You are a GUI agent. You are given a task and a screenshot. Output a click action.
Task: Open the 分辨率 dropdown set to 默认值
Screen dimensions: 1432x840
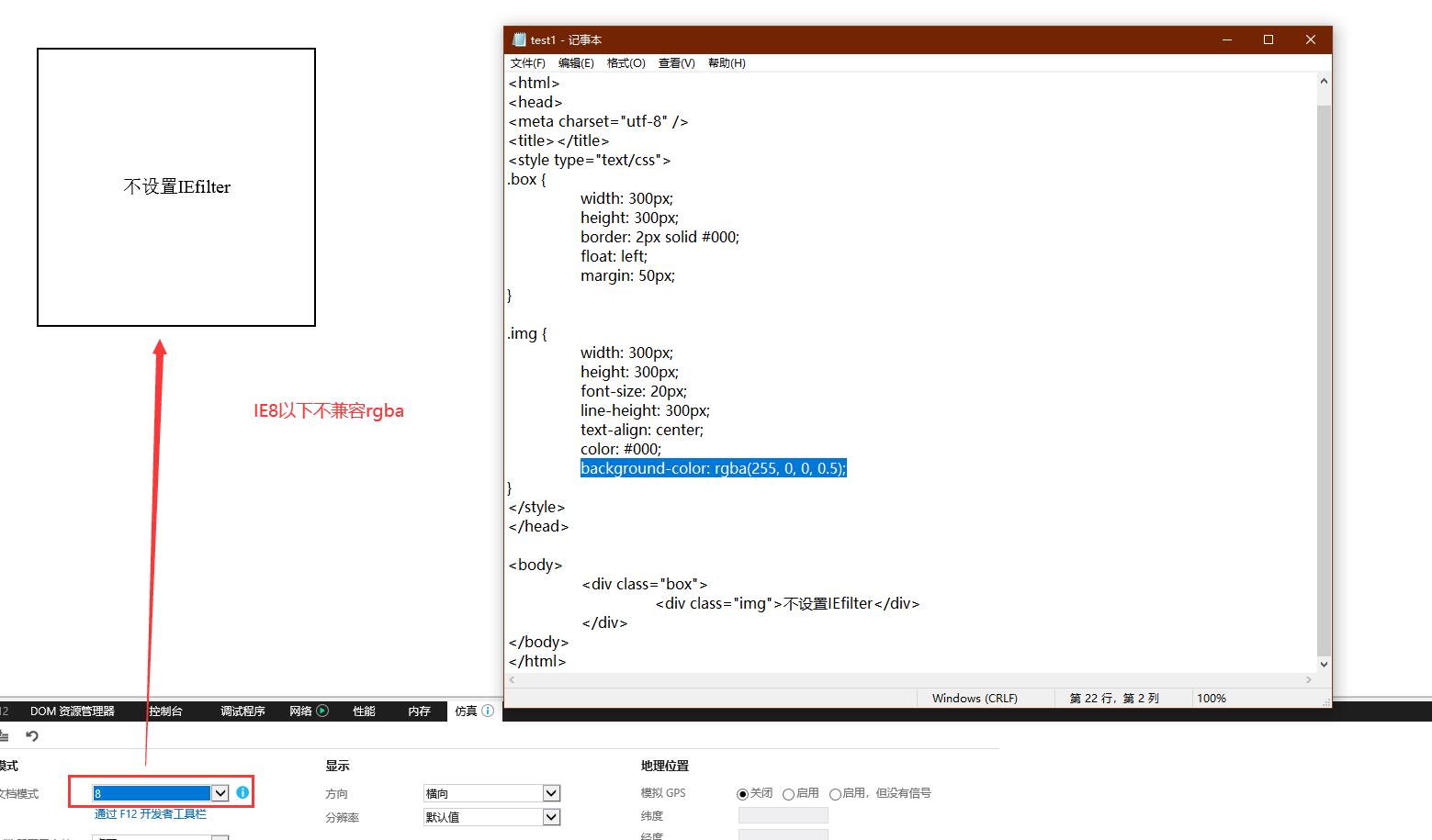491,817
